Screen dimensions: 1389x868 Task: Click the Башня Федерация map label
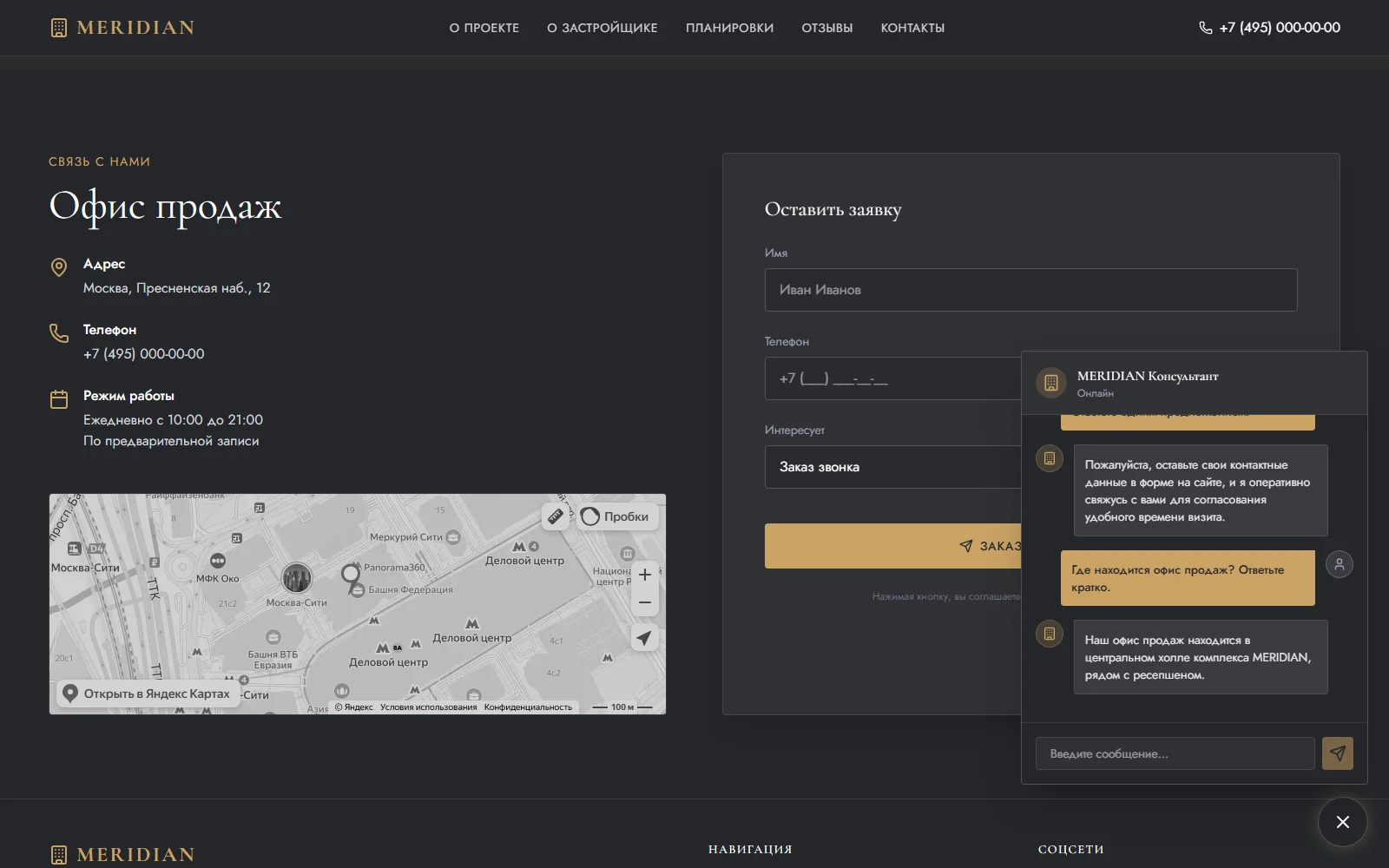click(411, 589)
